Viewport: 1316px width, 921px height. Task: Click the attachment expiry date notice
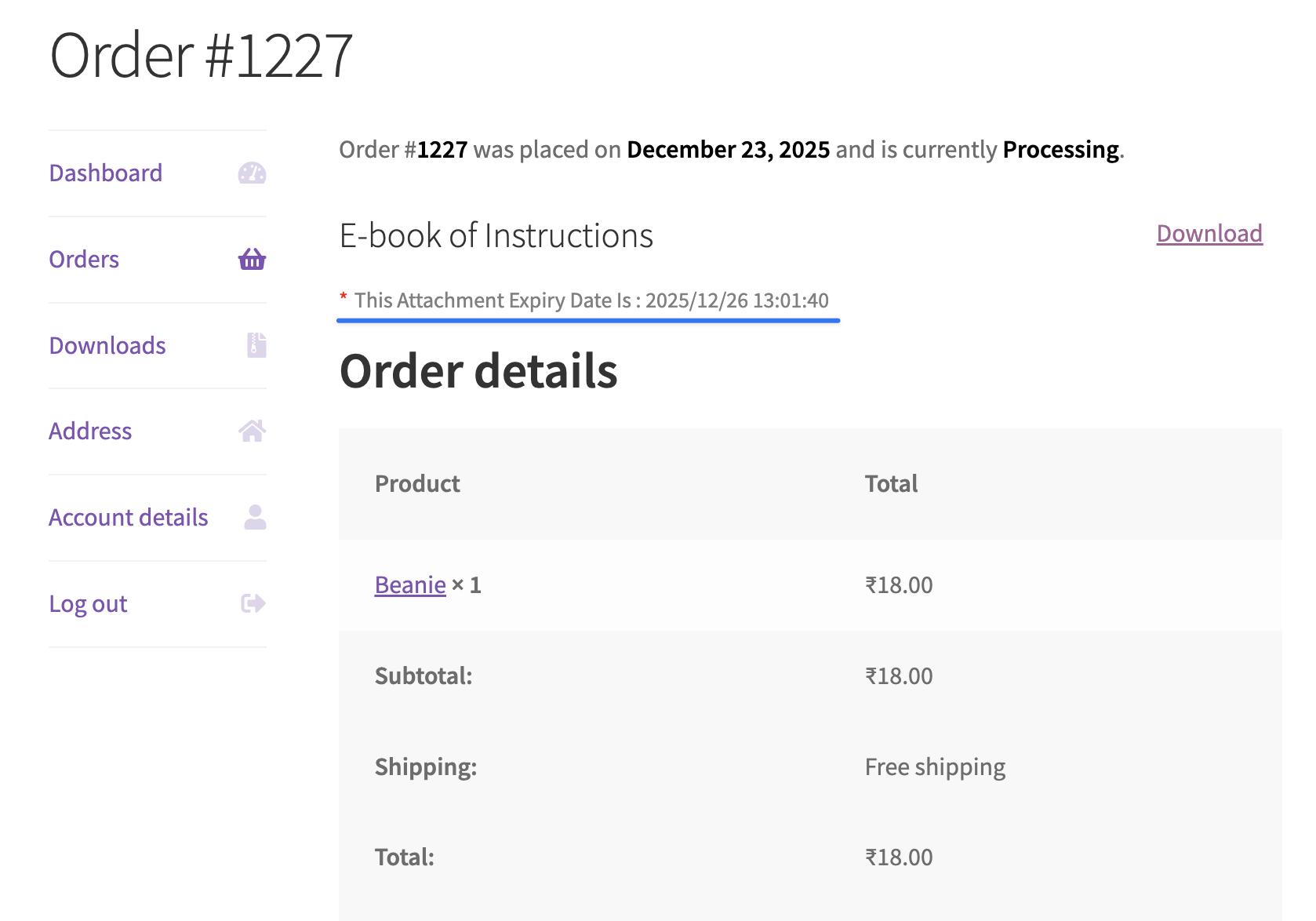click(591, 300)
